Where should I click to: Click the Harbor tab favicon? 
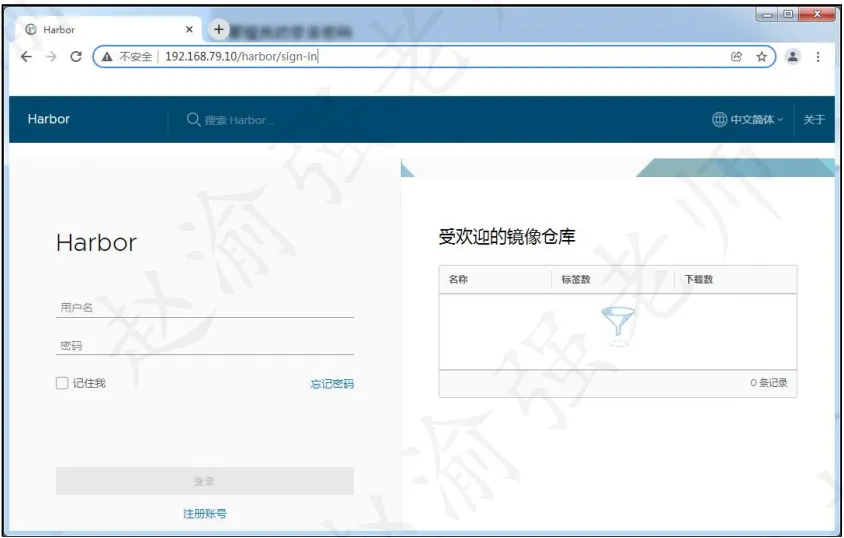pos(31,30)
